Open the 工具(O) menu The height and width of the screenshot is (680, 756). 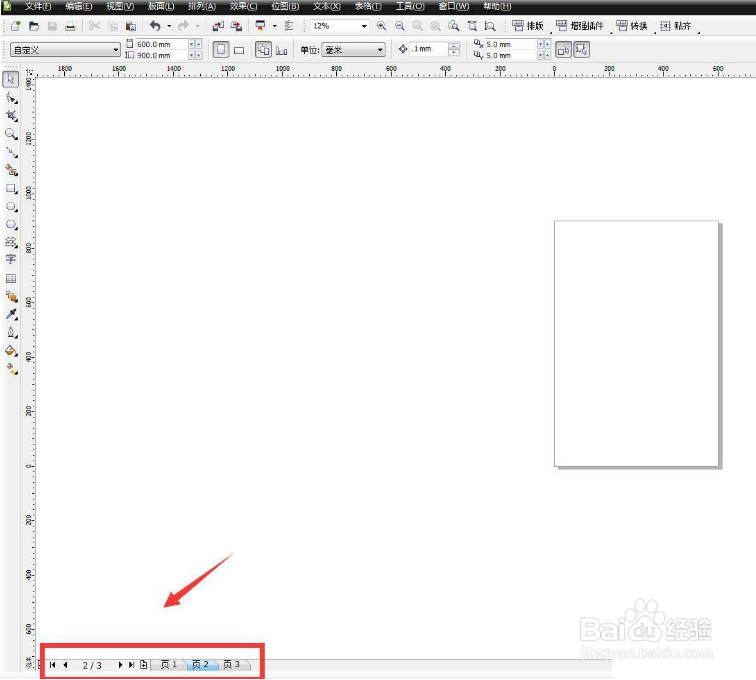(410, 7)
